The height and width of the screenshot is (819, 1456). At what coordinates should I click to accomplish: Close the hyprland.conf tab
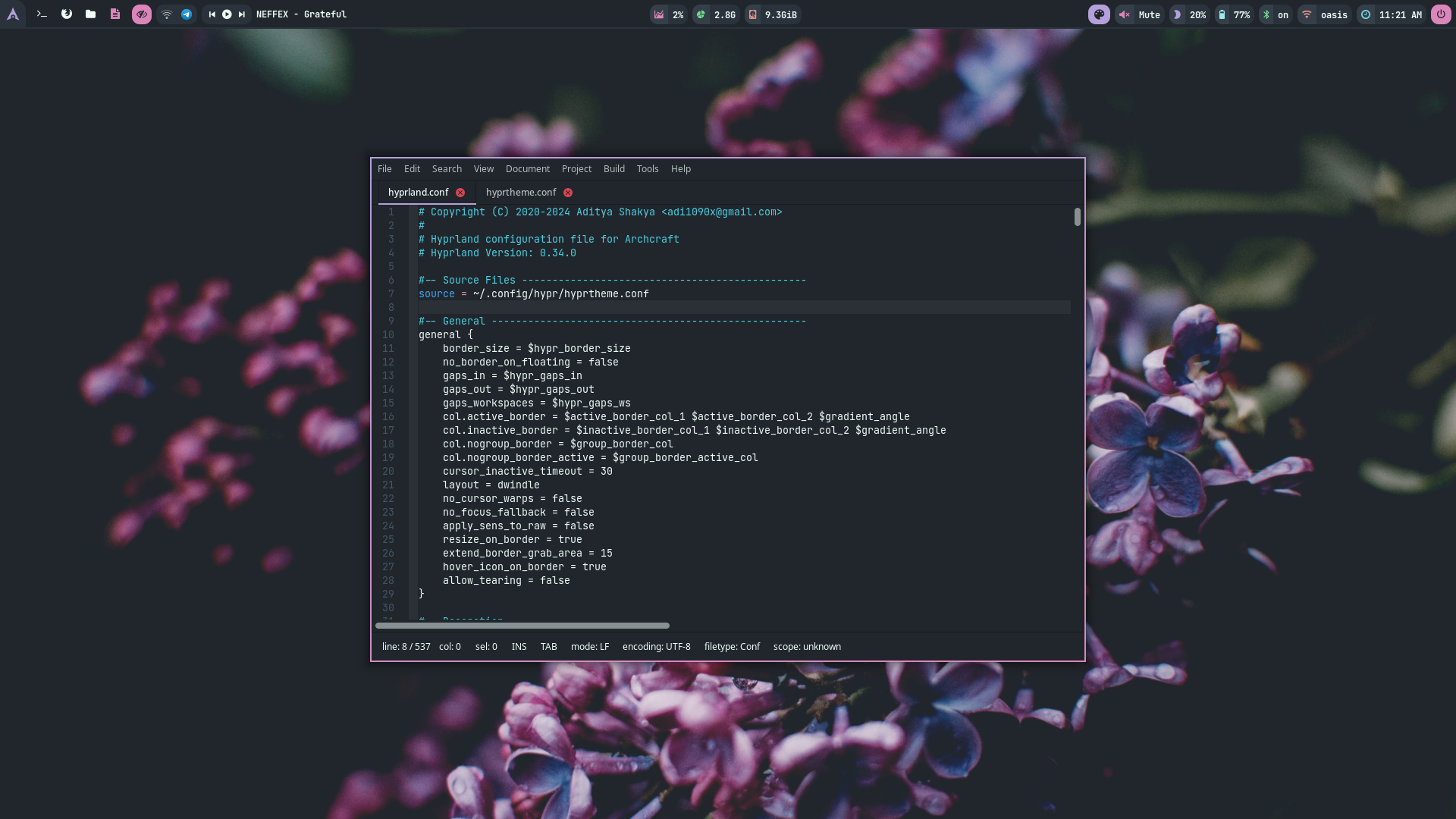tap(460, 193)
